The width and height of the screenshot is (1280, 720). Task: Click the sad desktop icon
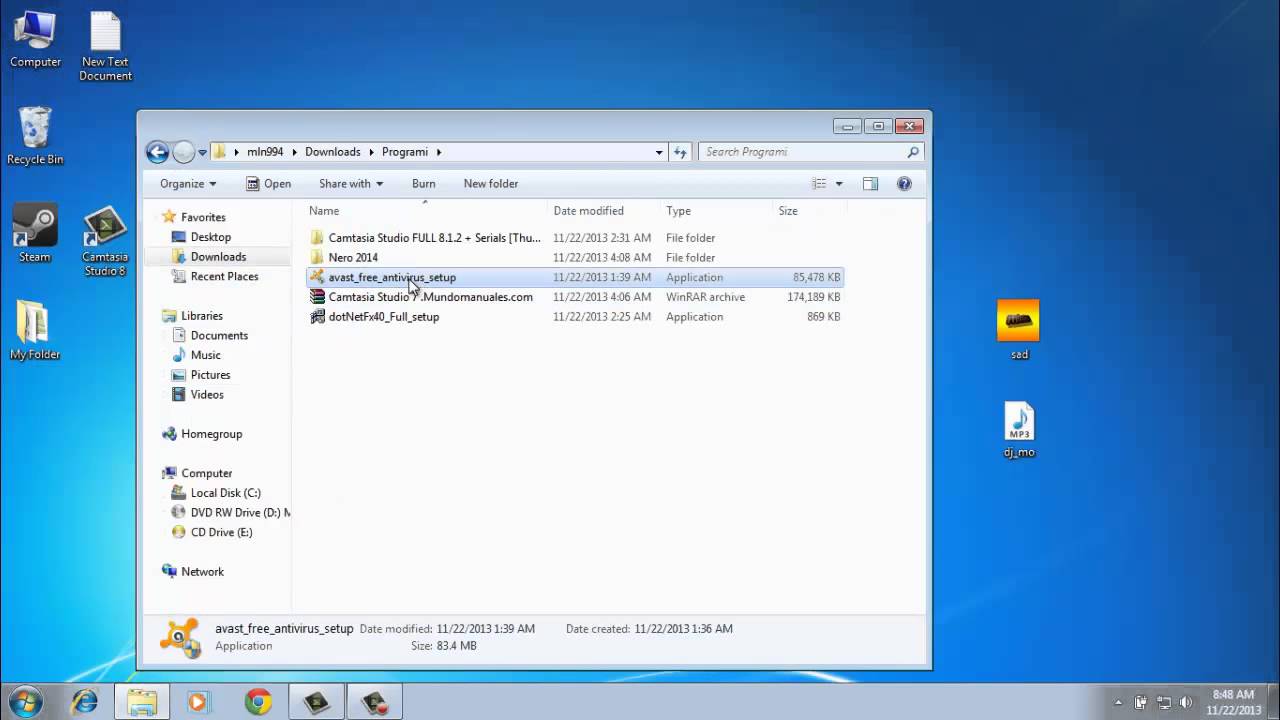tap(1019, 330)
